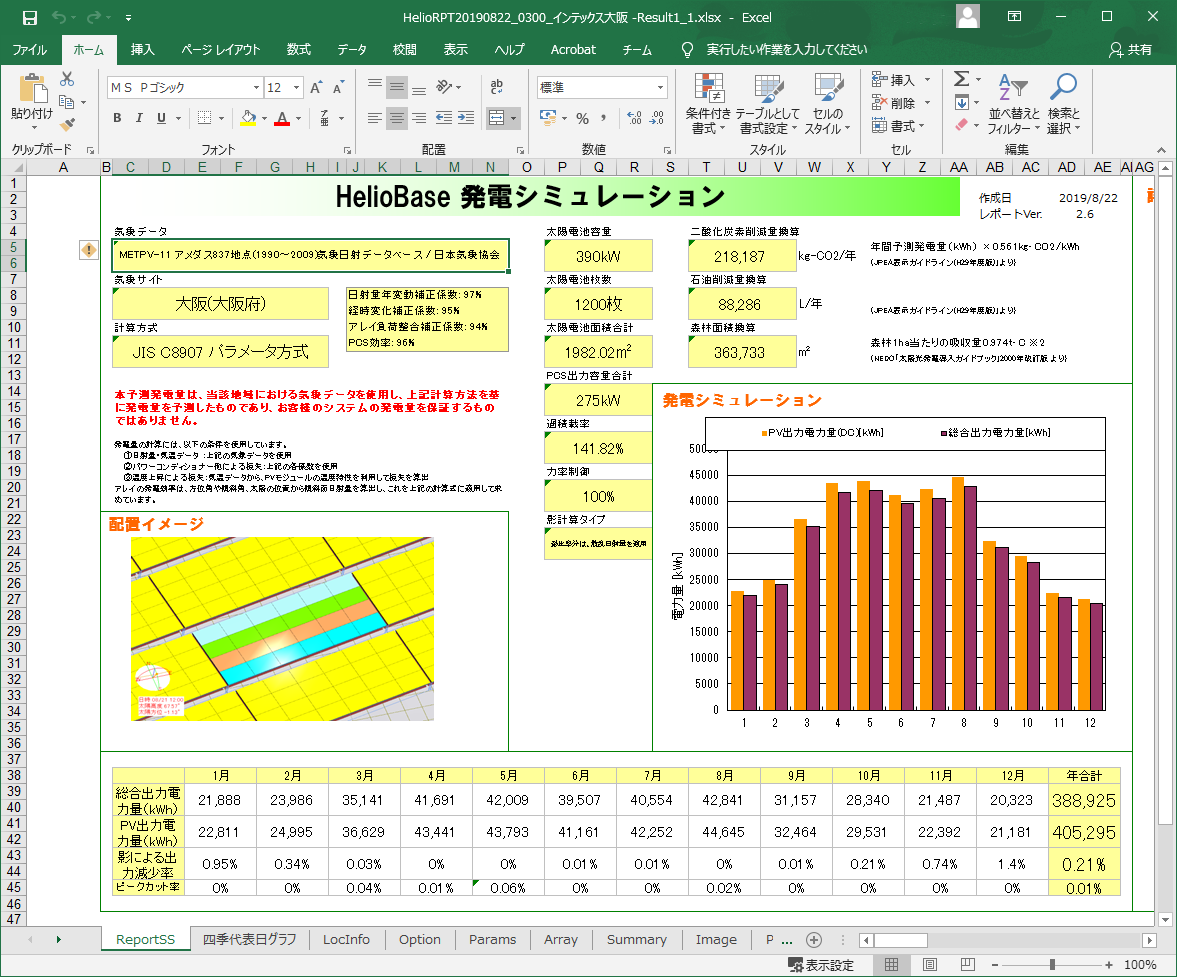Screen dimensions: 1177x977
Task: Click the AutoSum sigma icon
Action: coord(961,78)
